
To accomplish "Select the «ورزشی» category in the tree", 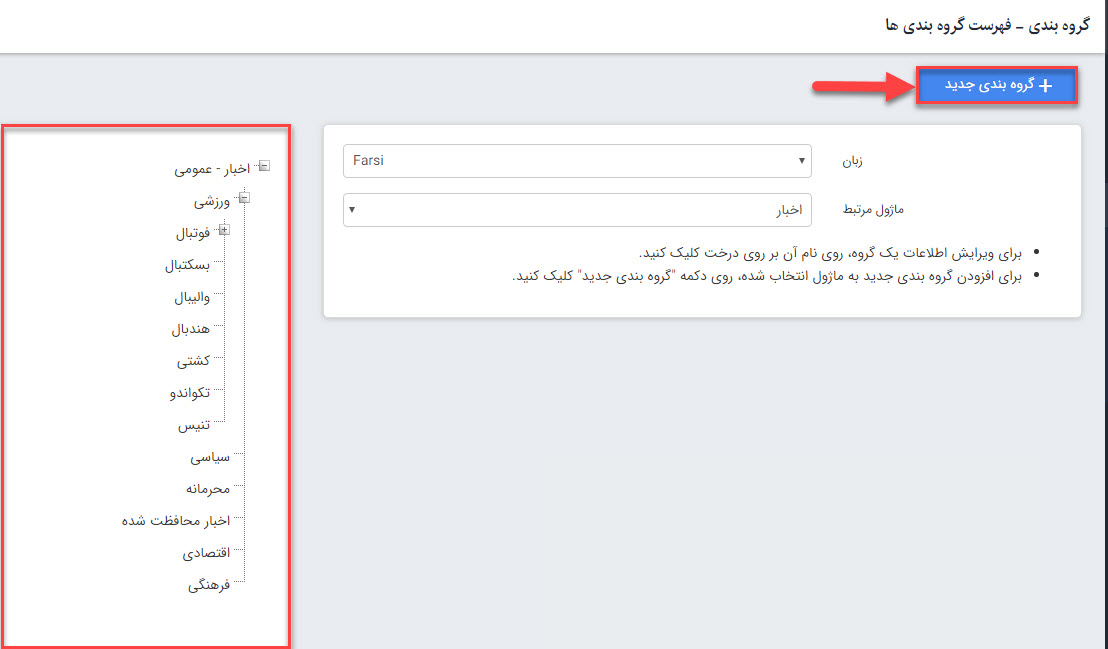I will [x=212, y=202].
